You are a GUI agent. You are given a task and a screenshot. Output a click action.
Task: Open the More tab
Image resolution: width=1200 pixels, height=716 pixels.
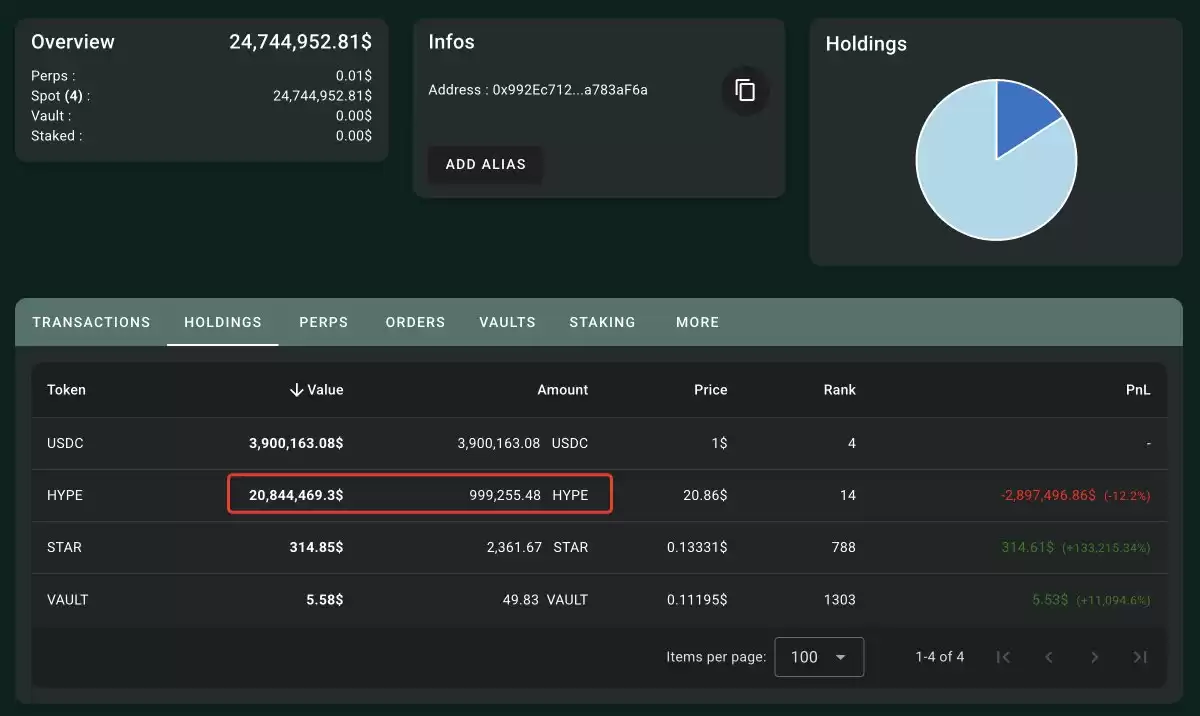697,322
